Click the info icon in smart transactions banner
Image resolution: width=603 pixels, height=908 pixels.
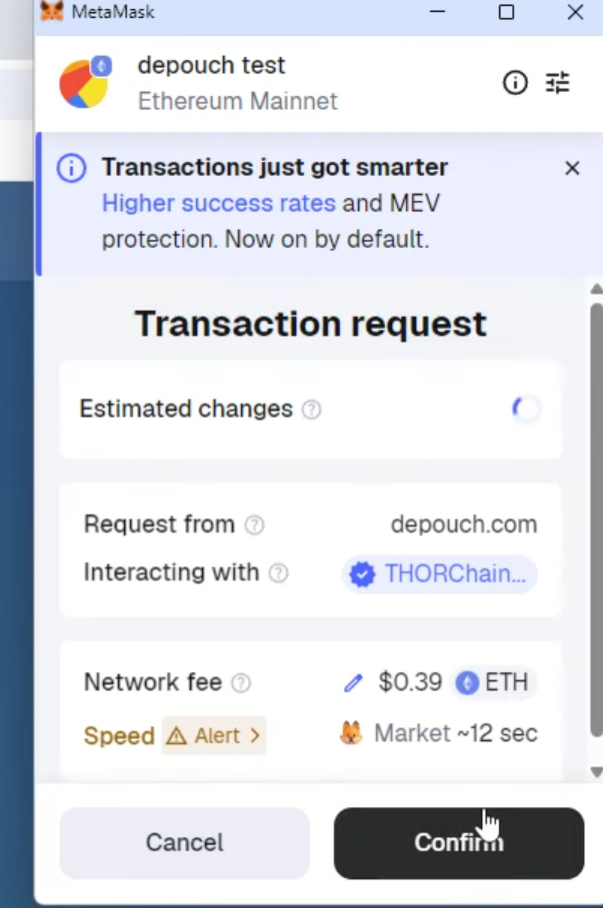pyautogui.click(x=71, y=168)
